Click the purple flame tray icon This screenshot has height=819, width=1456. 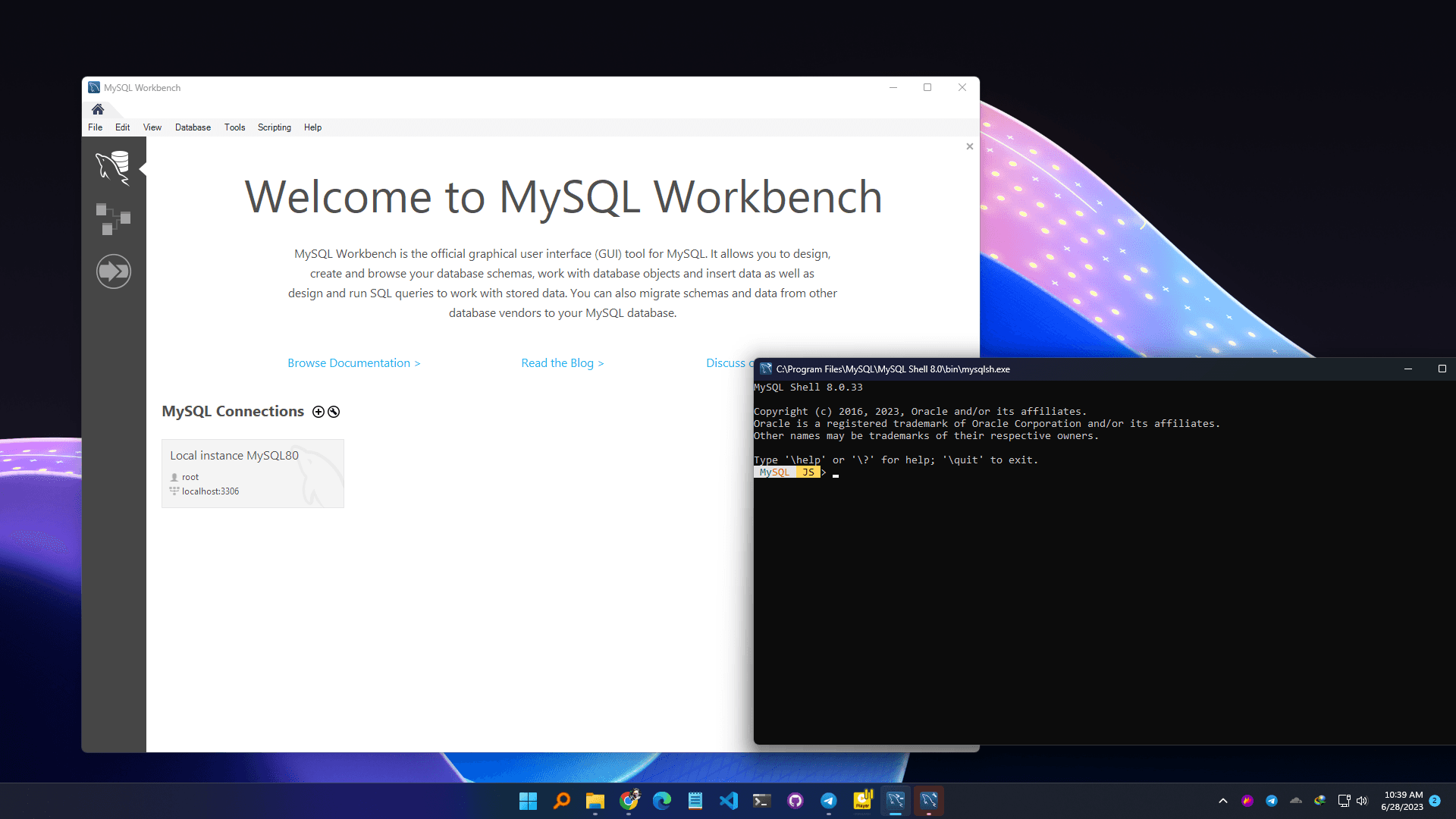pos(1247,801)
